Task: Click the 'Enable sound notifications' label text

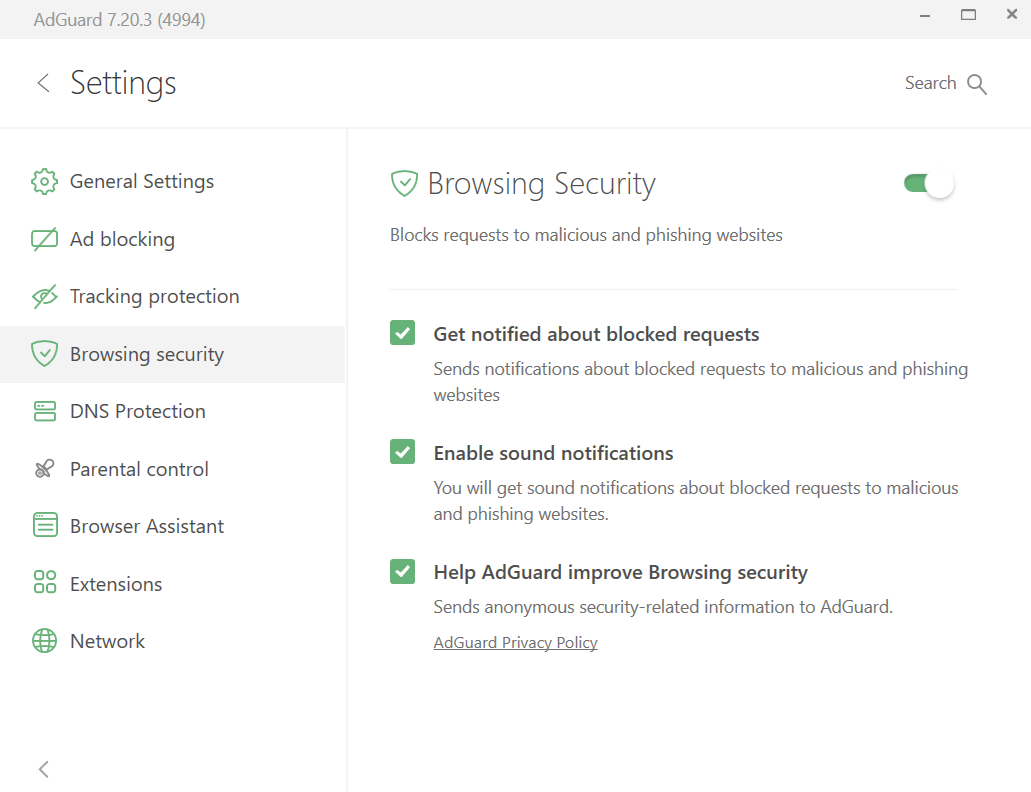Action: [x=553, y=453]
